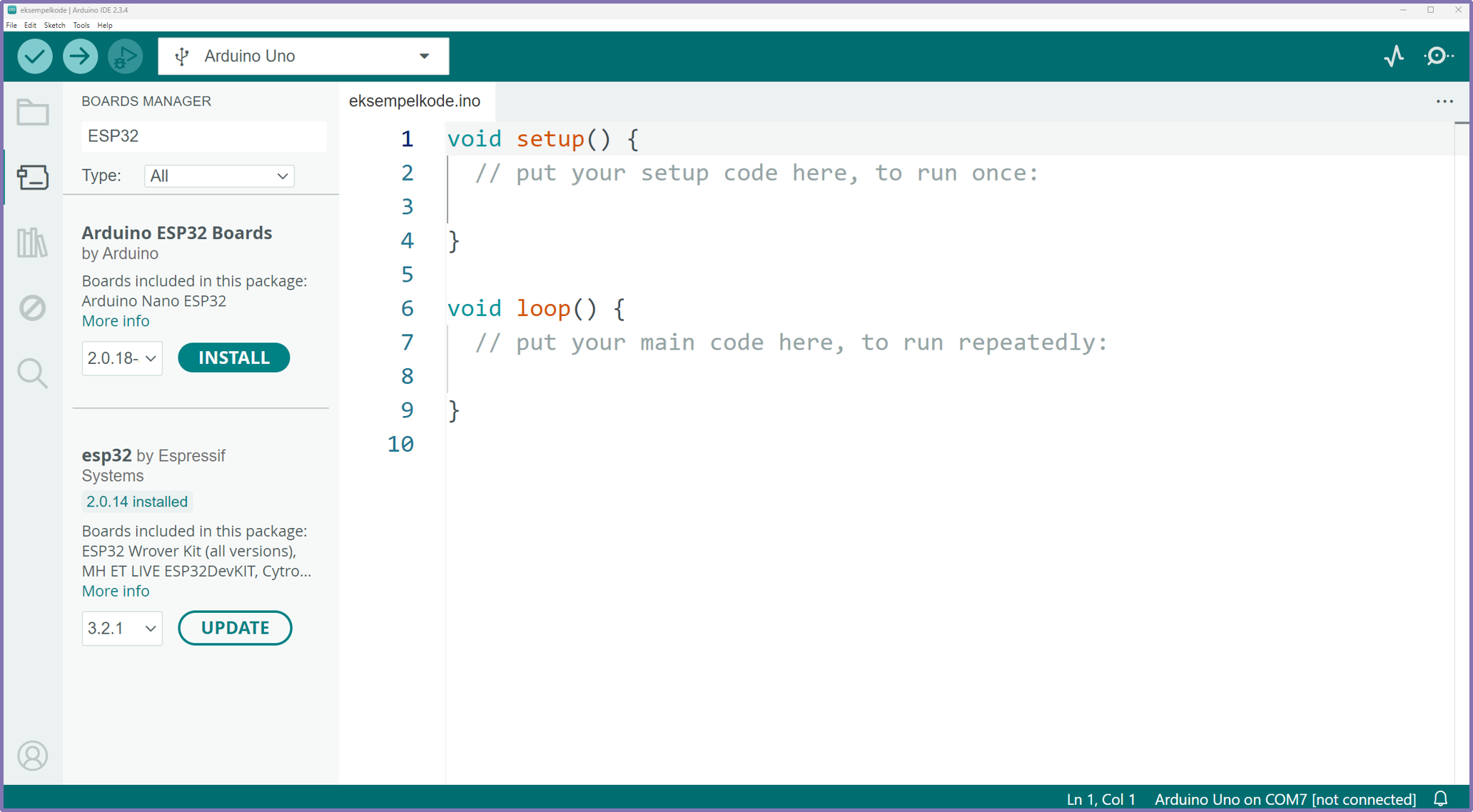This screenshot has height=812, width=1473.
Task: Open the Serial Plotter
Action: [x=1394, y=56]
